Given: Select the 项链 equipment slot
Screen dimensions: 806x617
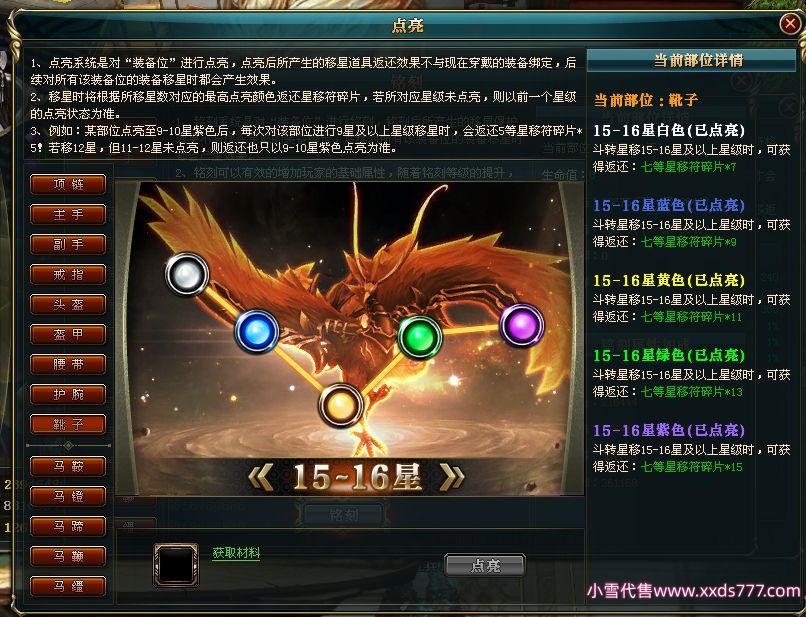Looking at the screenshot, I should click(x=68, y=185).
